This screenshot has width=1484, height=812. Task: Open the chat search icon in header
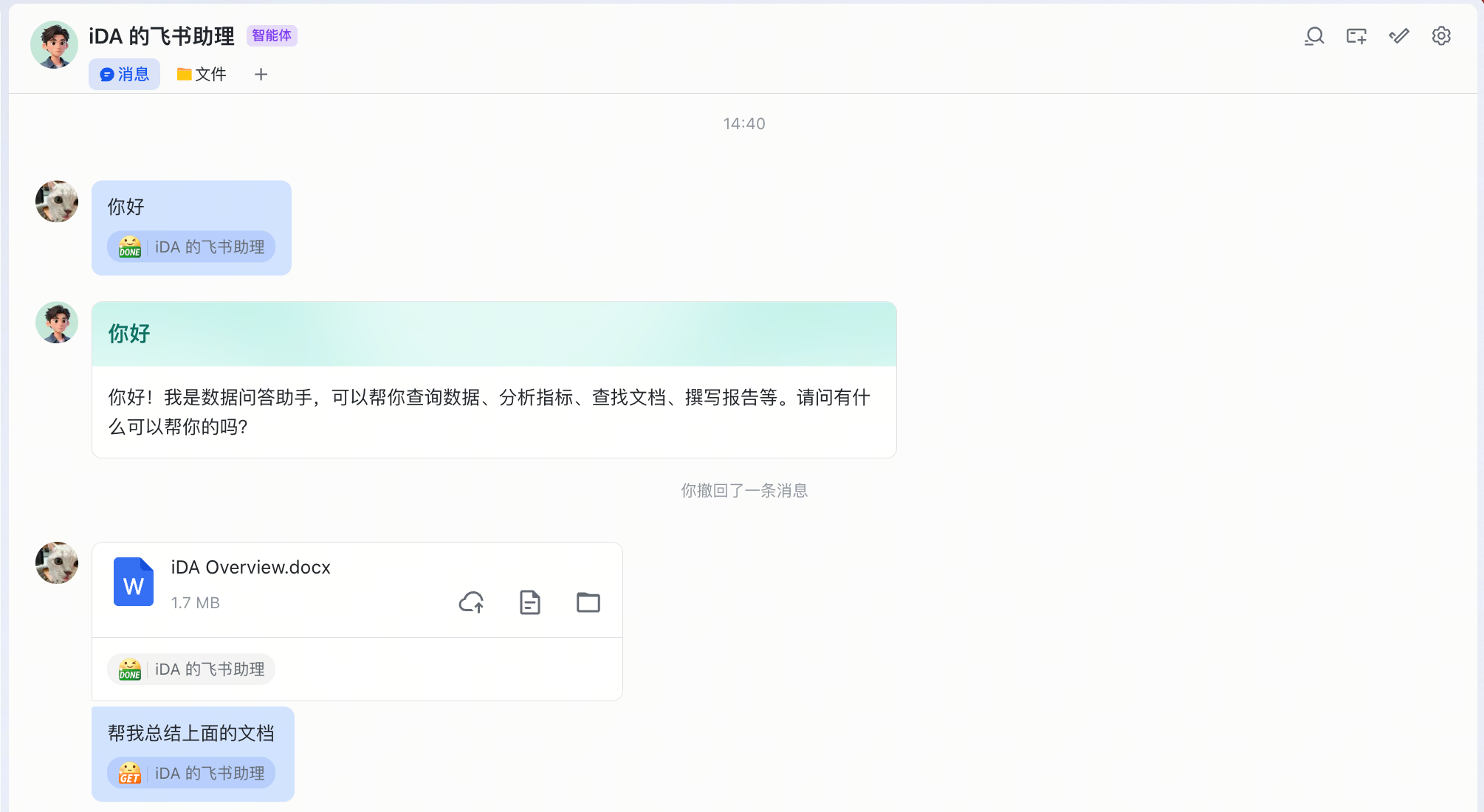coord(1314,36)
